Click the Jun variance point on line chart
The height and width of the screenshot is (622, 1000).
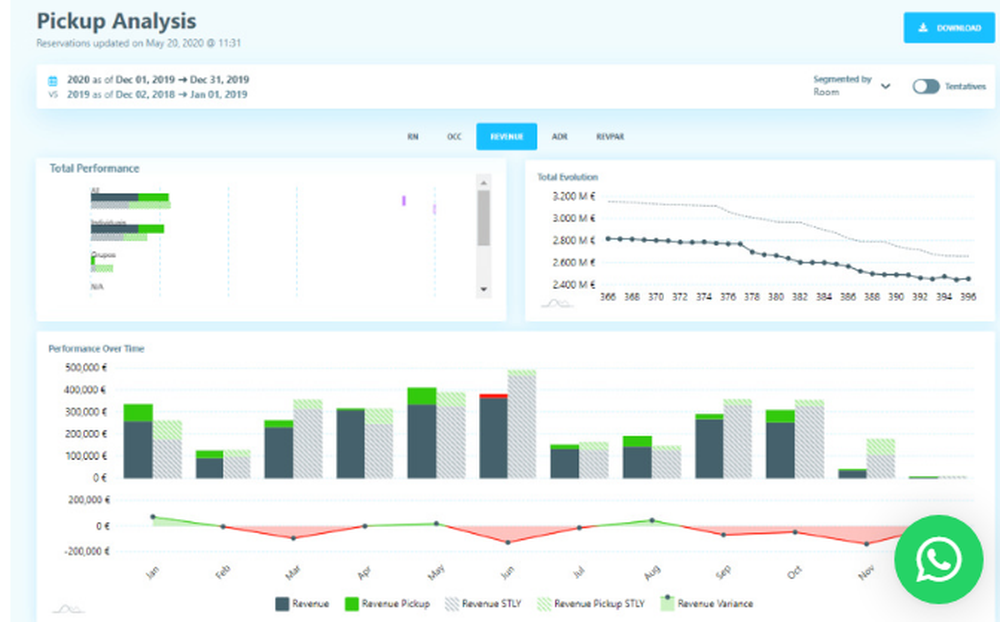(x=508, y=542)
